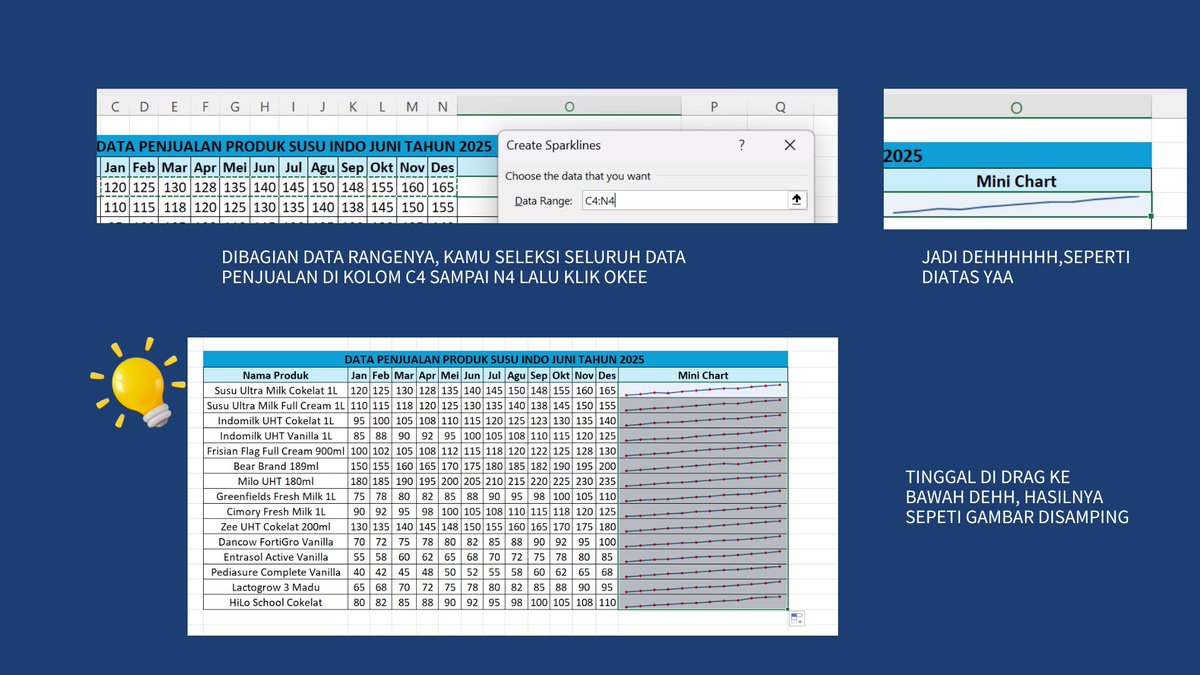The height and width of the screenshot is (675, 1200).
Task: Select the Greenfields Fresh Milk 1L cell
Action: (275, 496)
